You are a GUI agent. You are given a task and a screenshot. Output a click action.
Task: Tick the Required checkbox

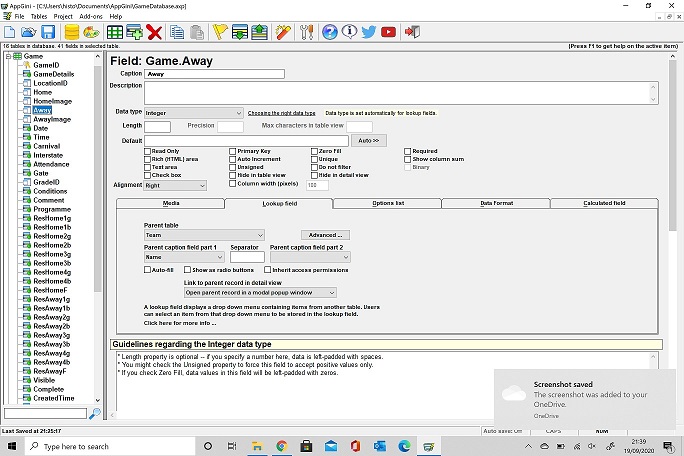click(407, 151)
